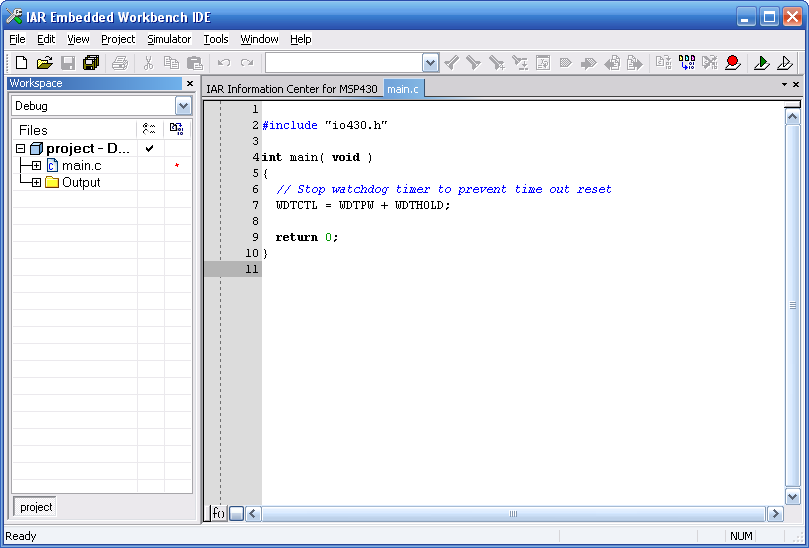The image size is (809, 548).
Task: Select the project workspace tab at bottom
Action: pyautogui.click(x=35, y=507)
